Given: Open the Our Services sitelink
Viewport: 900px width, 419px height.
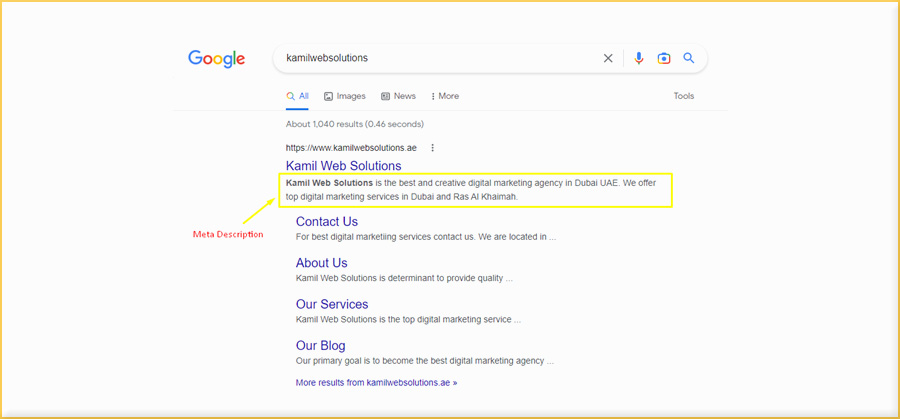Looking at the screenshot, I should (x=332, y=304).
